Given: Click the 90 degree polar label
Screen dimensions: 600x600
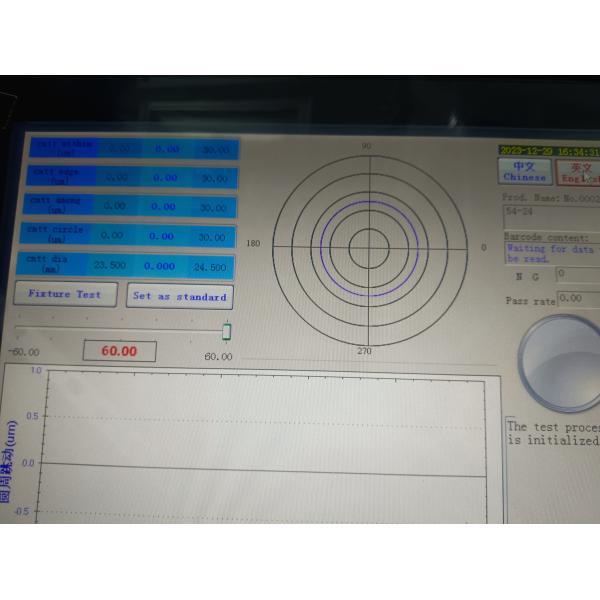Looking at the screenshot, I should click(366, 146).
